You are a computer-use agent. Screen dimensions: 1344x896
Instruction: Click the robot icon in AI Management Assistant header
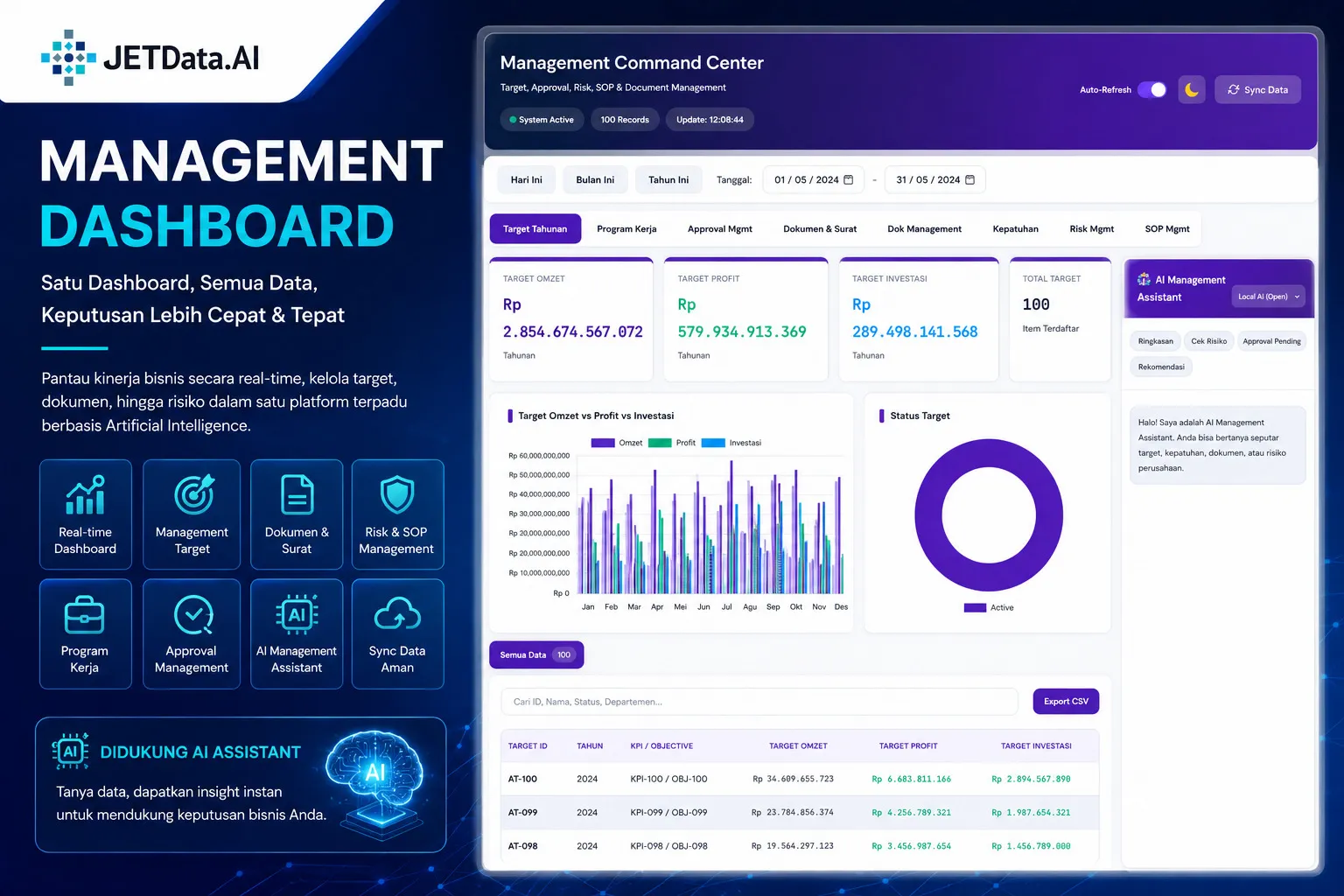point(1144,279)
